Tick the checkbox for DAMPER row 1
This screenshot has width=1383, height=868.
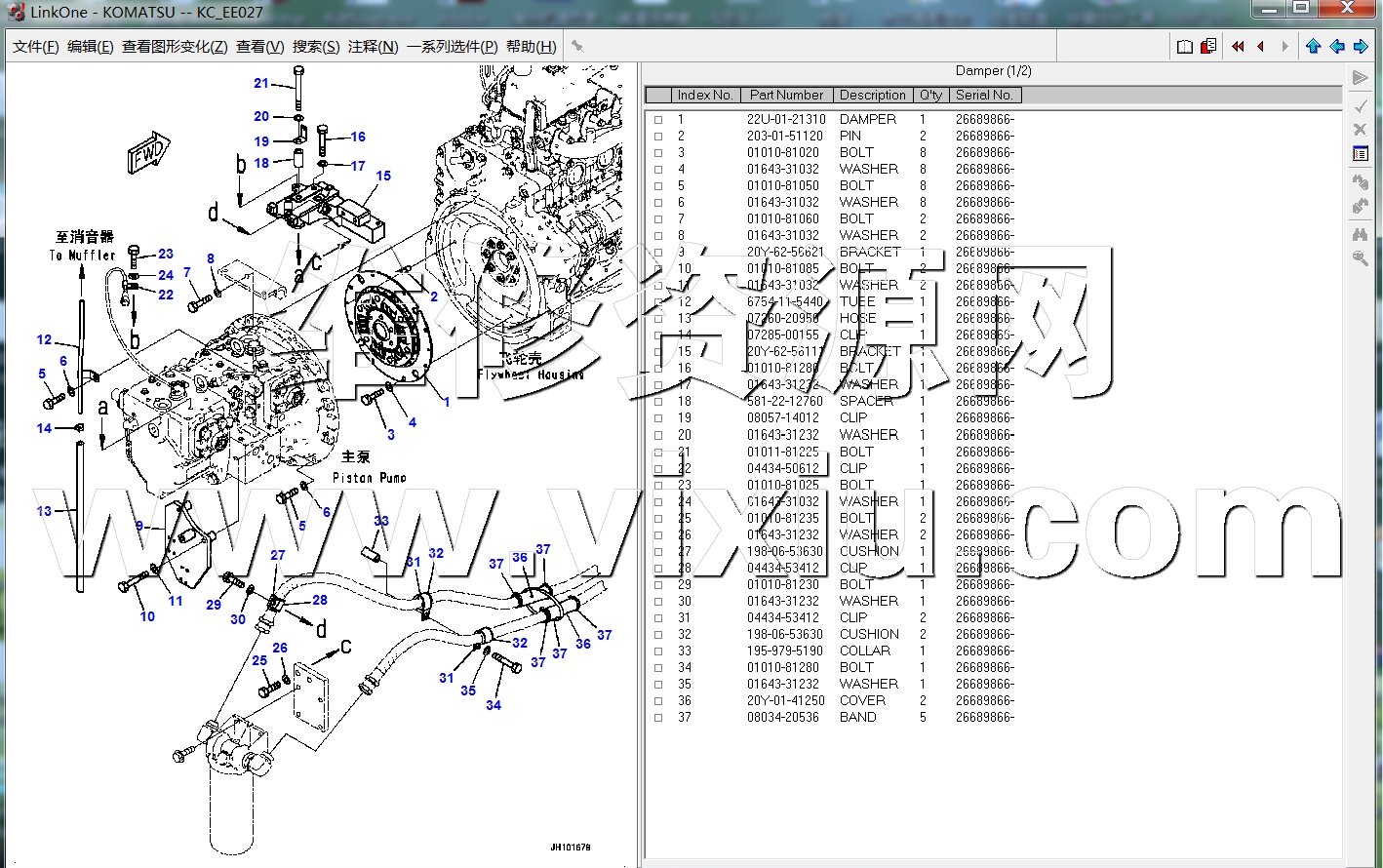658,120
